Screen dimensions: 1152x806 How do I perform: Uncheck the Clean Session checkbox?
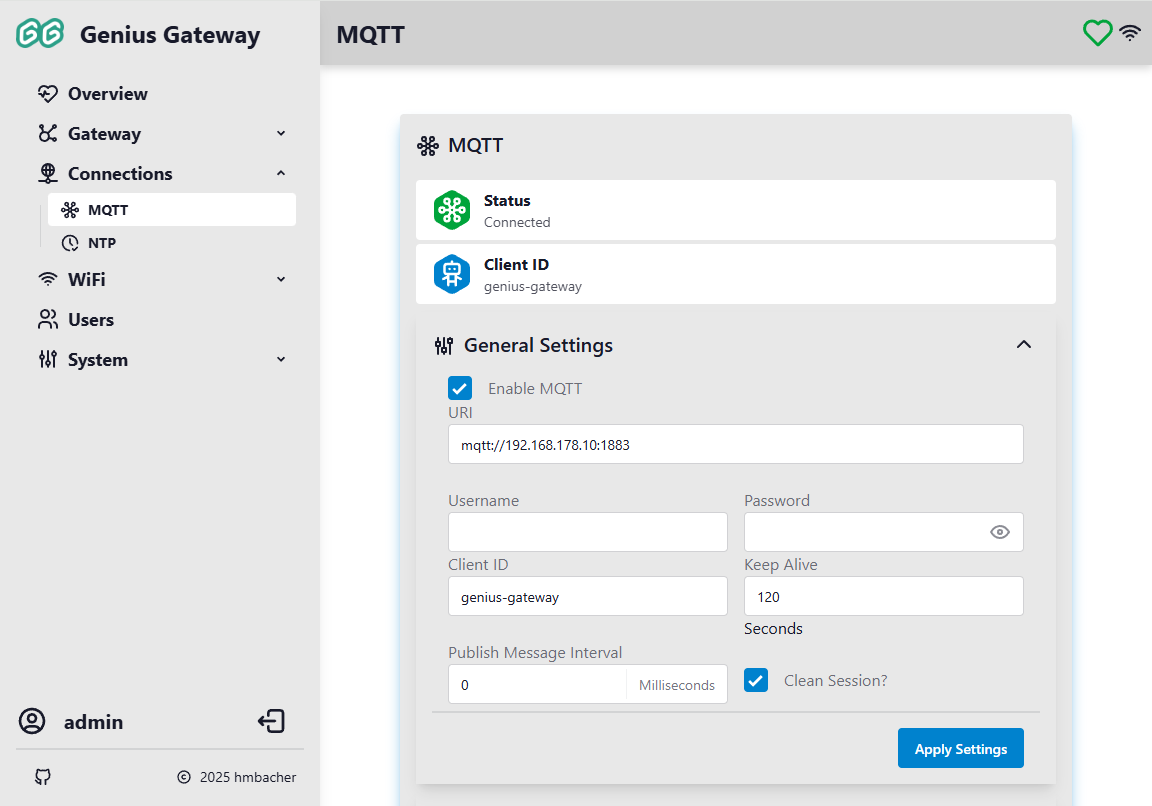click(756, 681)
